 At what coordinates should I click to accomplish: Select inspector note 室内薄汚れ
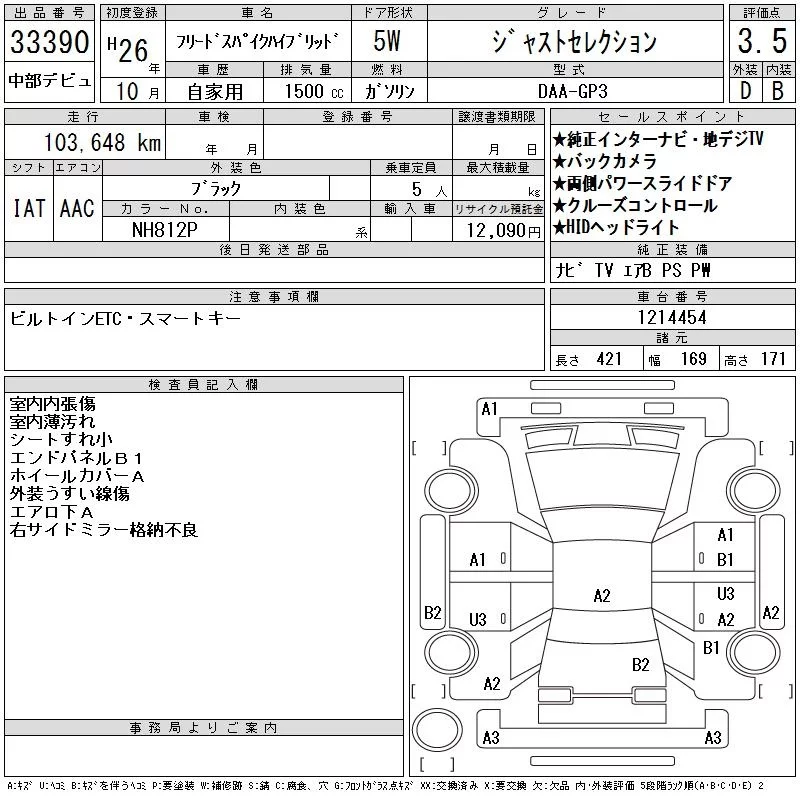click(x=53, y=421)
